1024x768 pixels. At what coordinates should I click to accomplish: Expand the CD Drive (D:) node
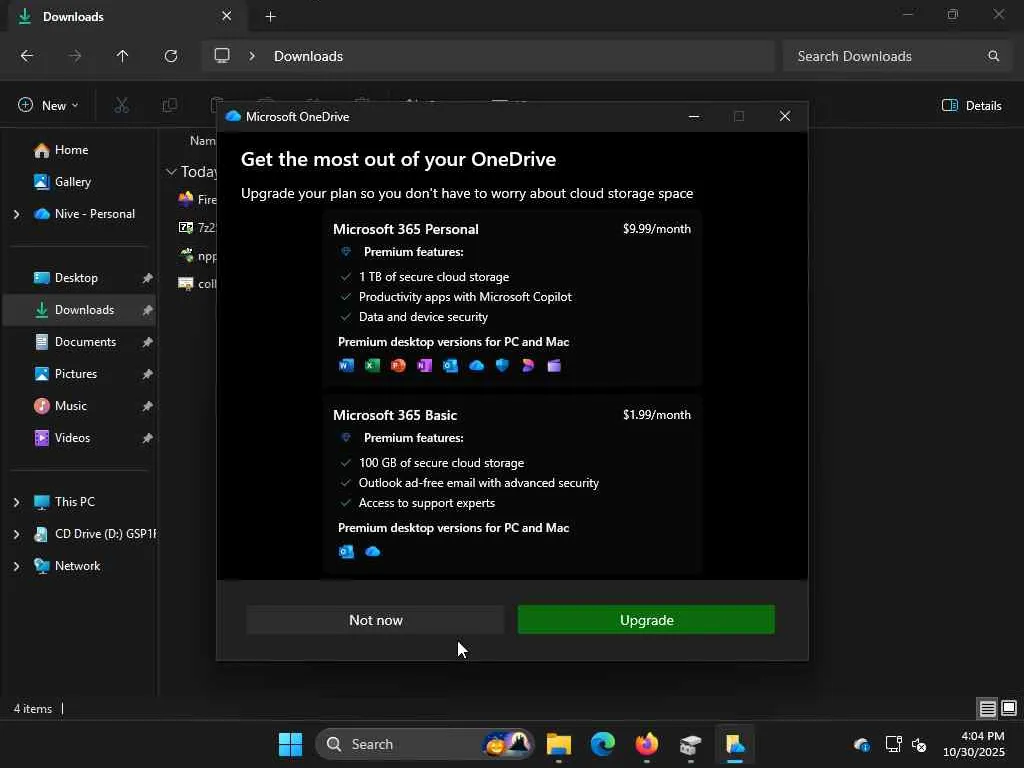click(16, 534)
